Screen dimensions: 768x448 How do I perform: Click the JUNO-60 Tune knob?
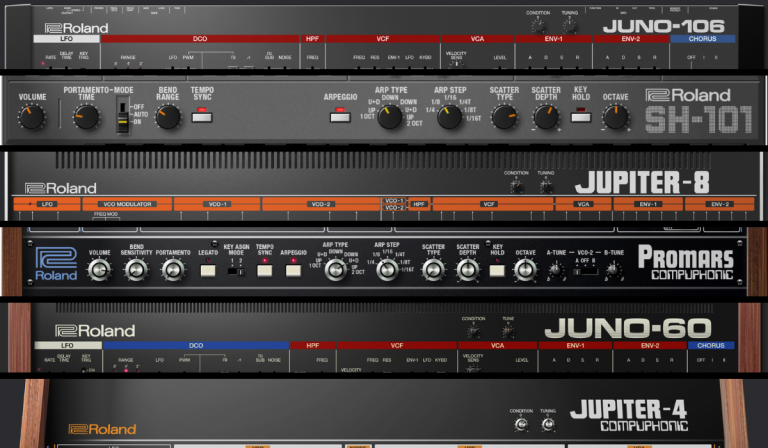[x=508, y=331]
